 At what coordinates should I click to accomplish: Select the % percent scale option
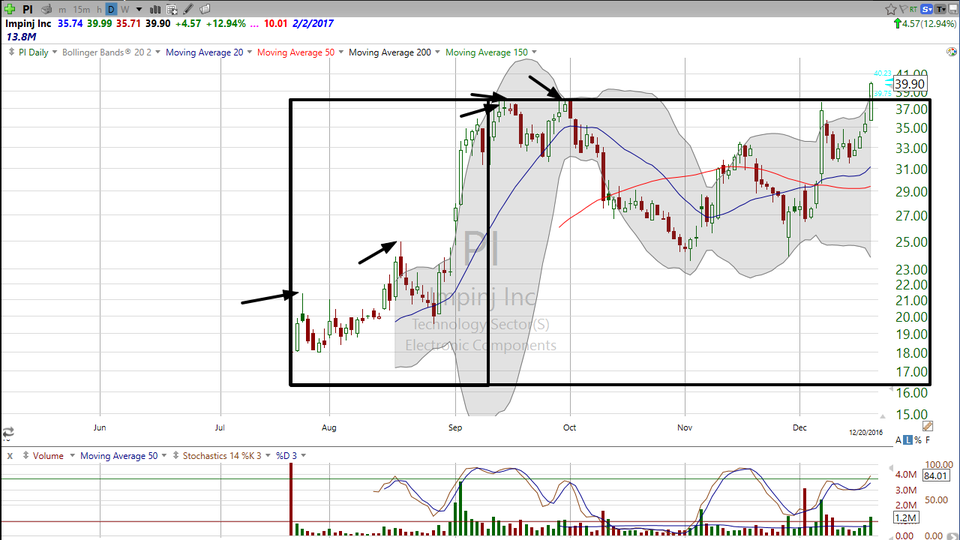point(918,440)
